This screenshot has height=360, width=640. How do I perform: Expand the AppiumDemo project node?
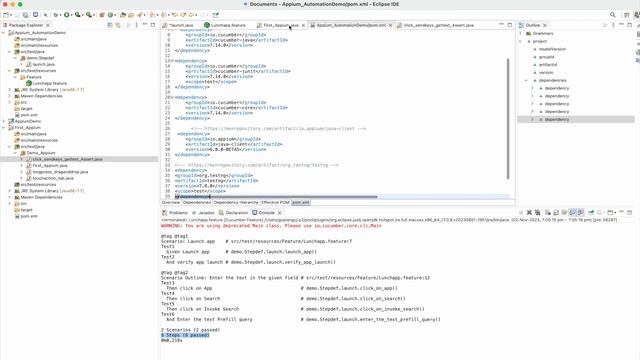tap(4, 121)
